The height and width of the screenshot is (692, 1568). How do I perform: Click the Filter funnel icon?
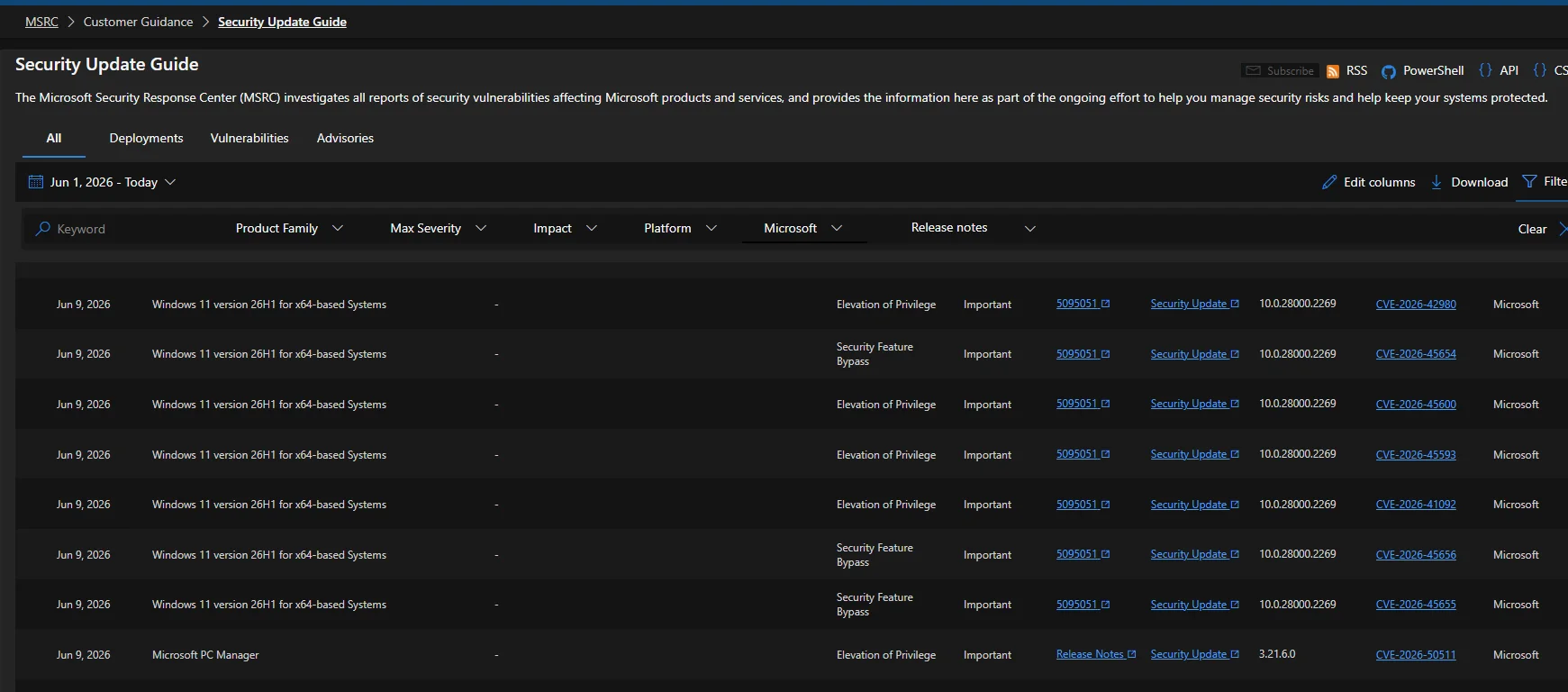(x=1529, y=181)
